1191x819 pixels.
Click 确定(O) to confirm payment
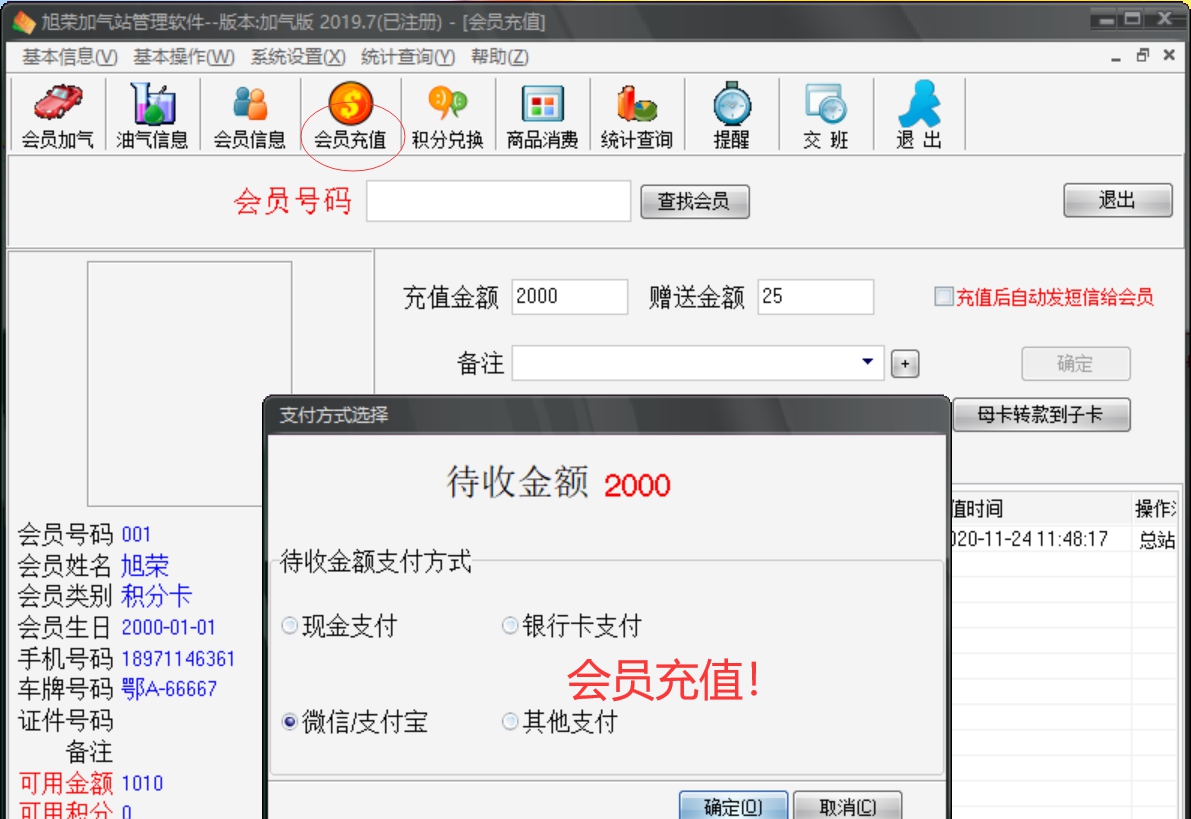click(x=734, y=806)
